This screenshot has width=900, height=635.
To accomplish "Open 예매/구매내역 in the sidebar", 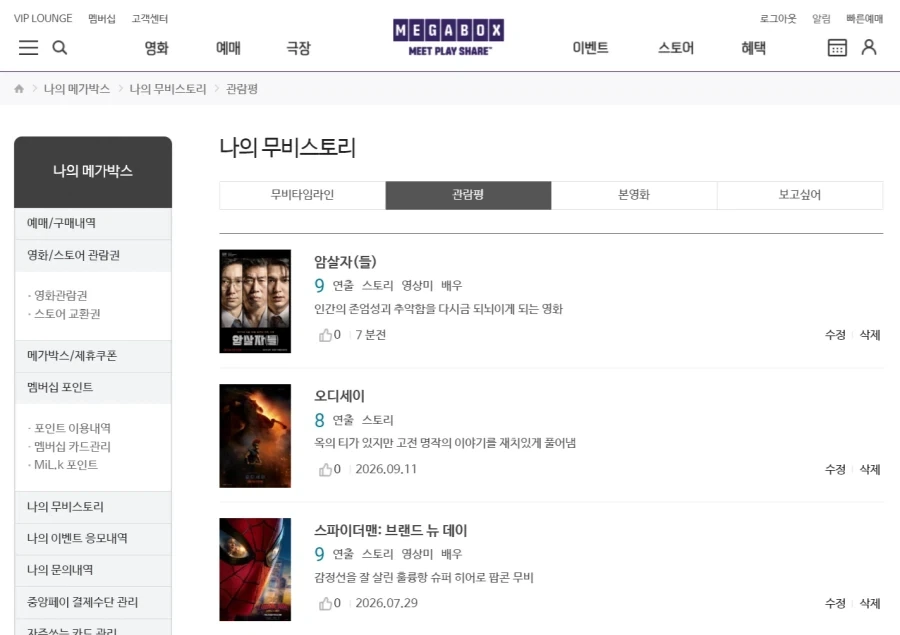I will pos(93,223).
